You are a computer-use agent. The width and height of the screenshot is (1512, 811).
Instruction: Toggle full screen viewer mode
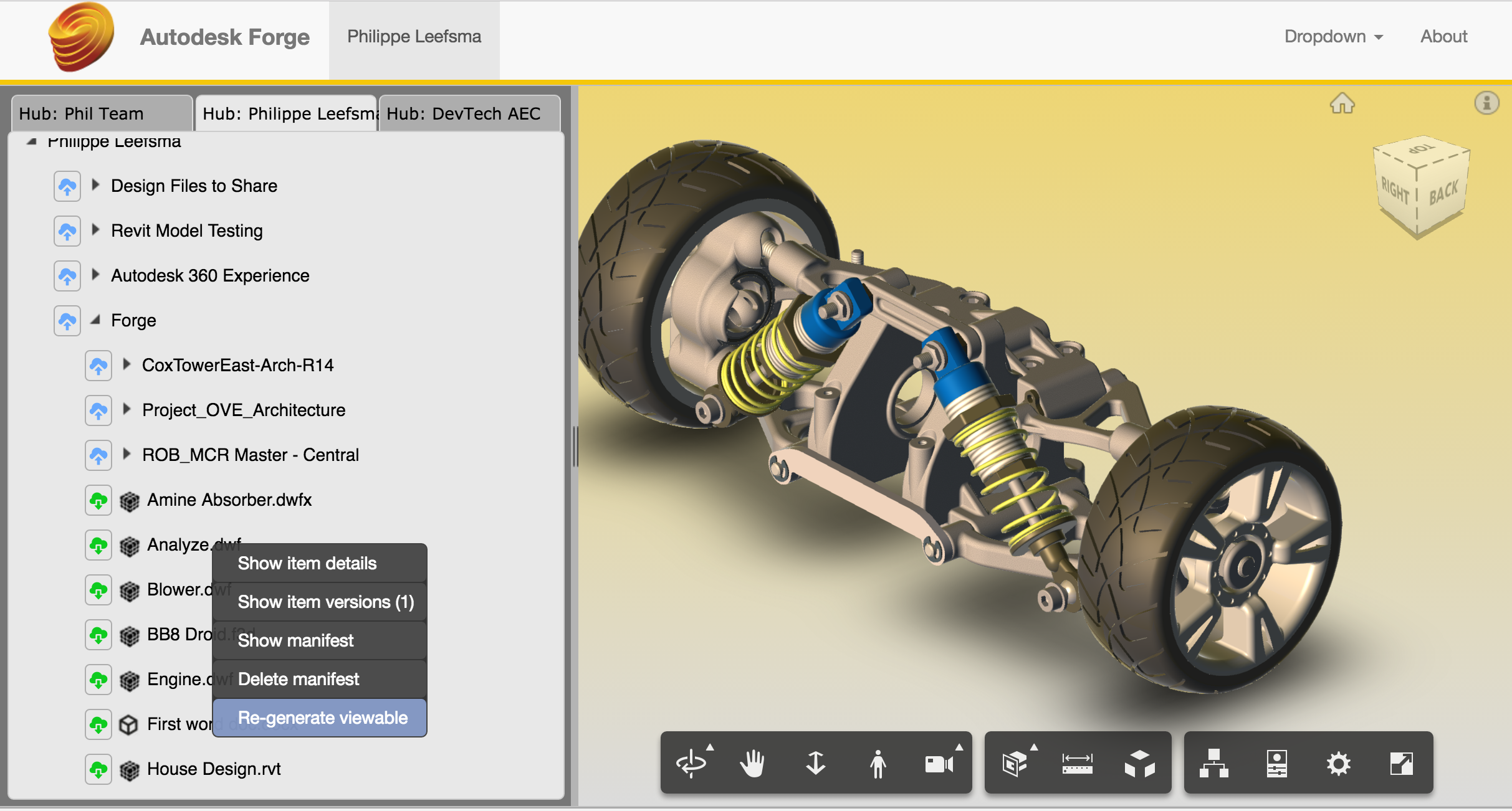1401,763
